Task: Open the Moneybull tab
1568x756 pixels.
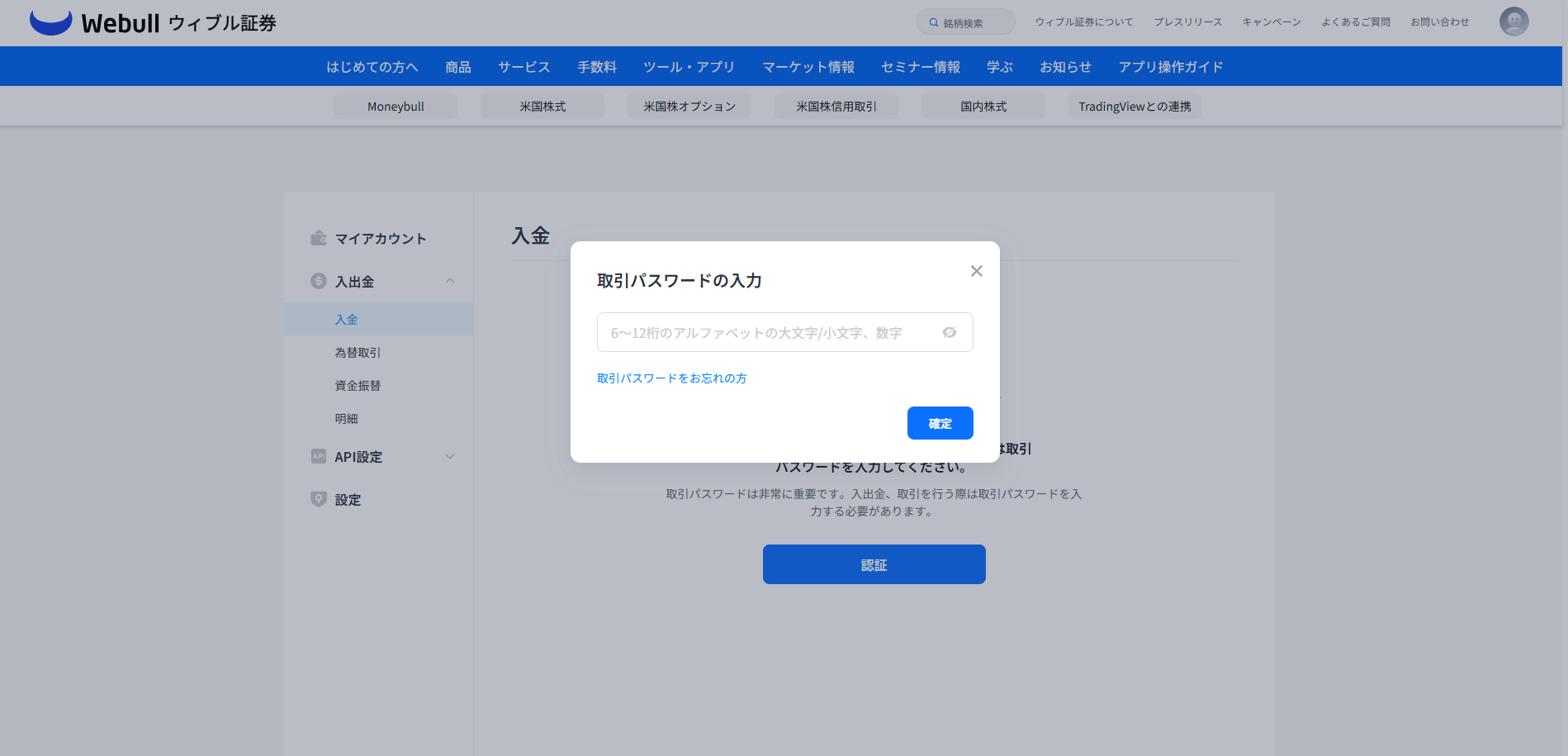Action: (x=396, y=107)
